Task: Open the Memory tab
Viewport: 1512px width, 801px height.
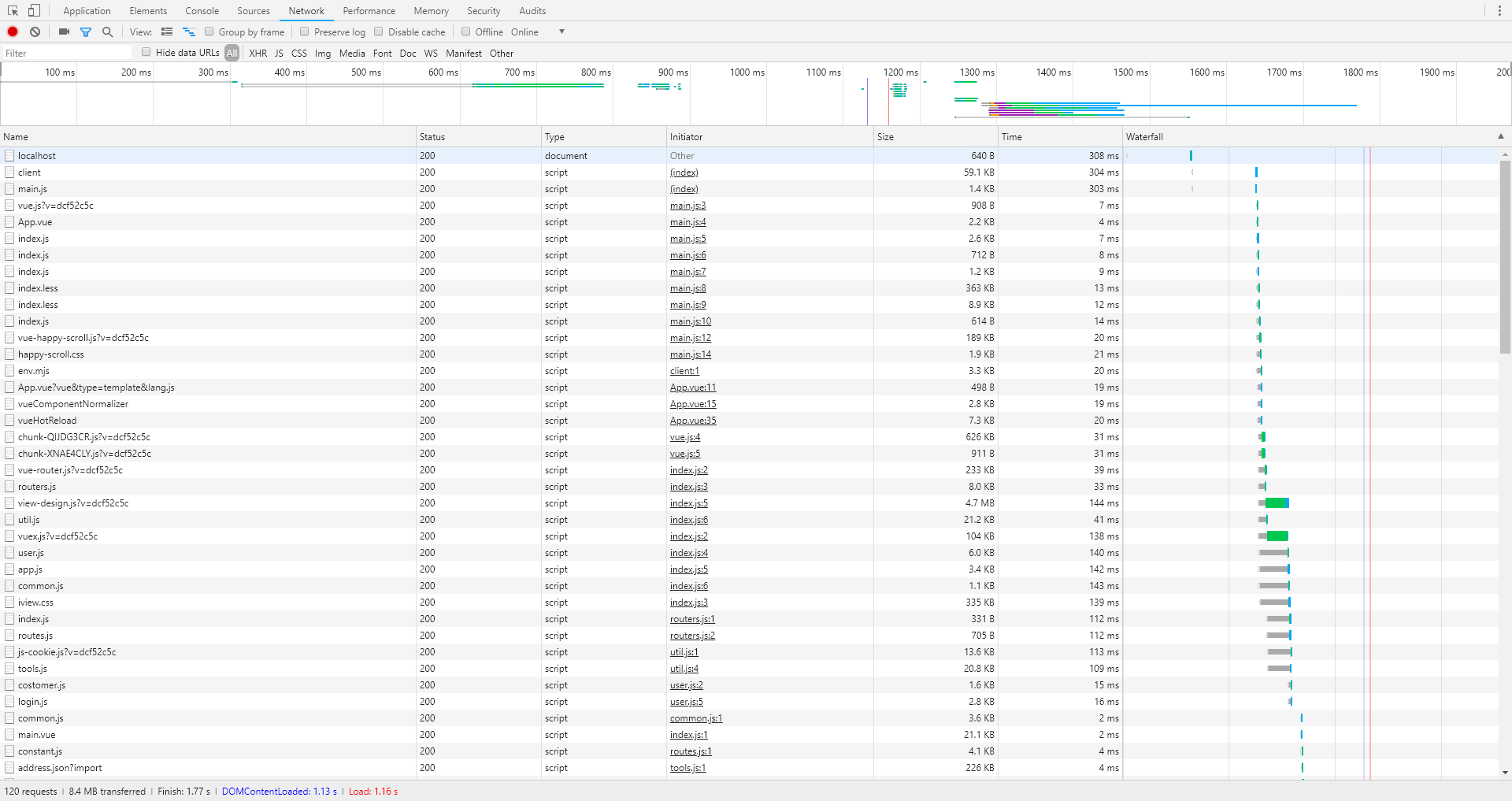Action: click(x=432, y=11)
